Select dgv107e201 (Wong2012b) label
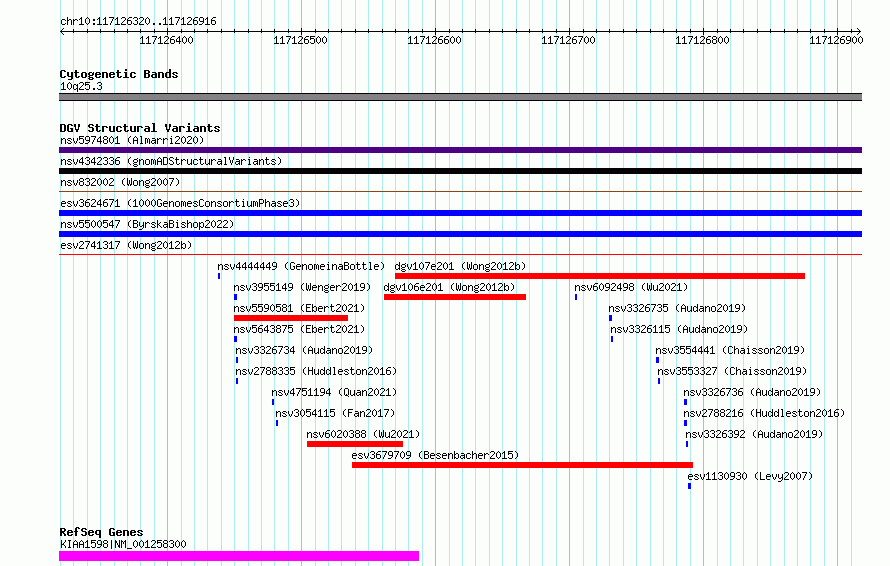The height and width of the screenshot is (566, 890). click(460, 266)
